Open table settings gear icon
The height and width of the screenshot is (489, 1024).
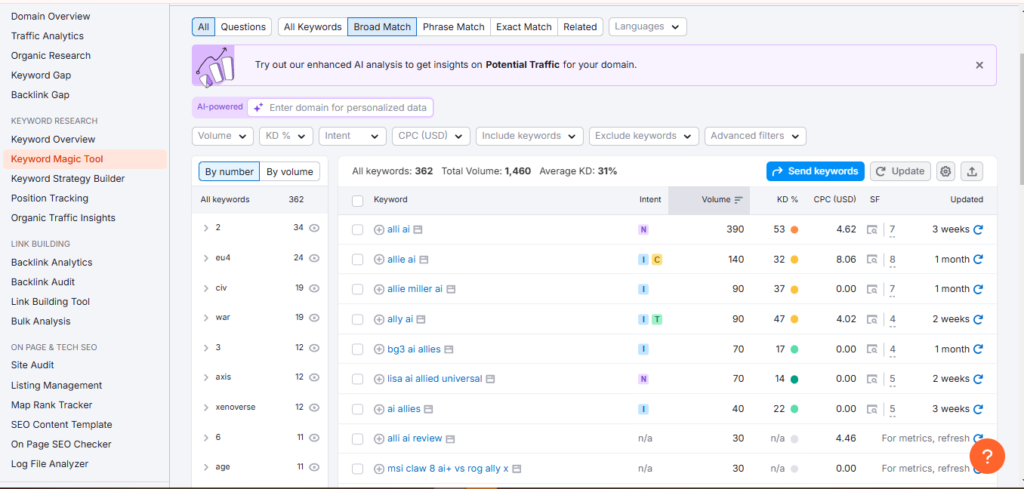(x=945, y=172)
